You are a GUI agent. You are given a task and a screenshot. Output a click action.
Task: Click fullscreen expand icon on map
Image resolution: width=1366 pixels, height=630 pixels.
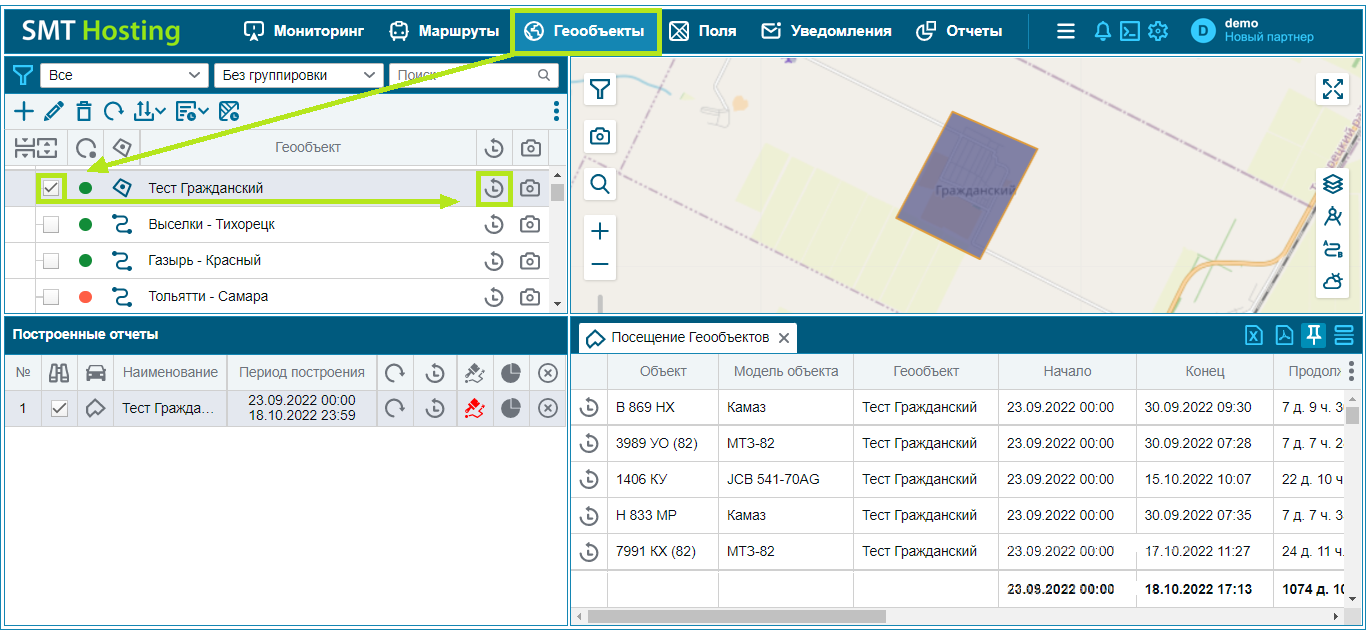pyautogui.click(x=1332, y=88)
